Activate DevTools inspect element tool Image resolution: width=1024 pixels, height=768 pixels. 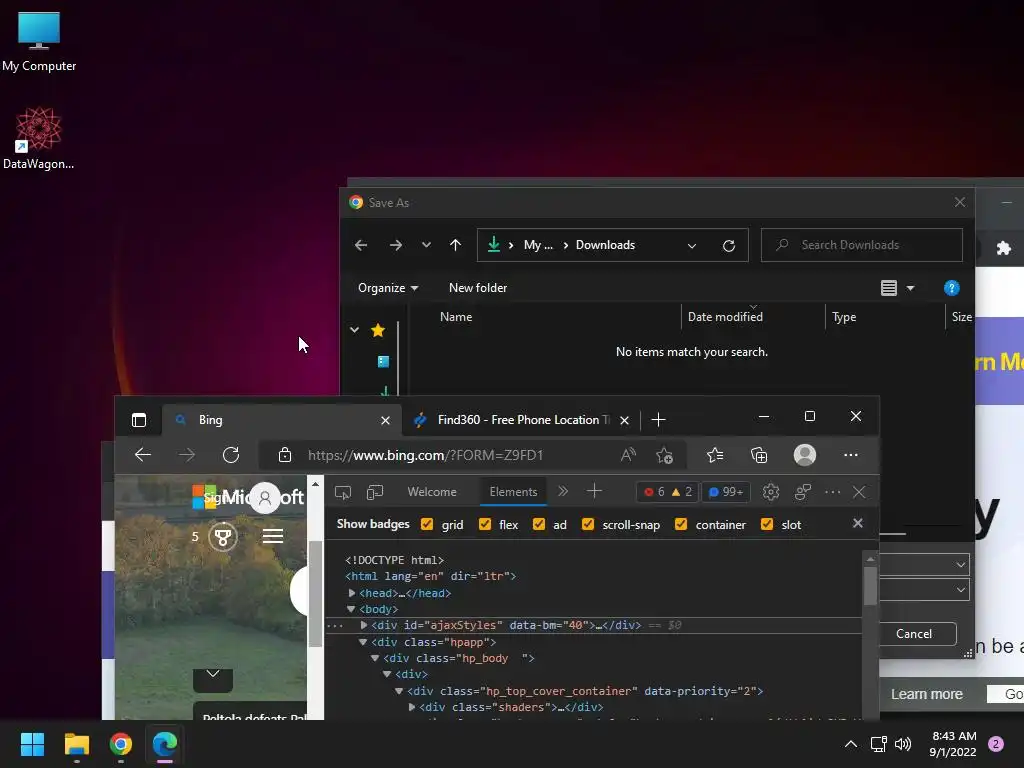(x=343, y=492)
